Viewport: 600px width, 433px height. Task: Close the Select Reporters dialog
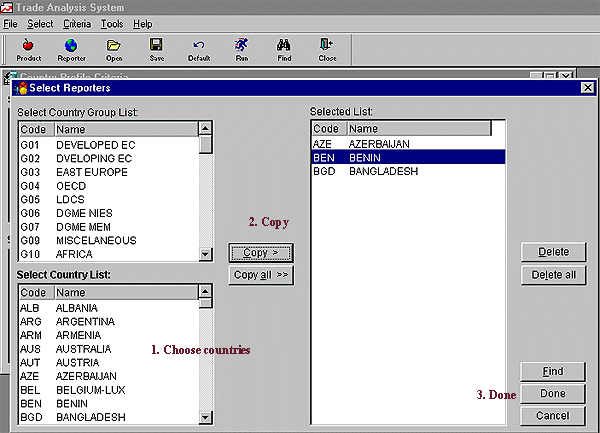click(x=587, y=88)
